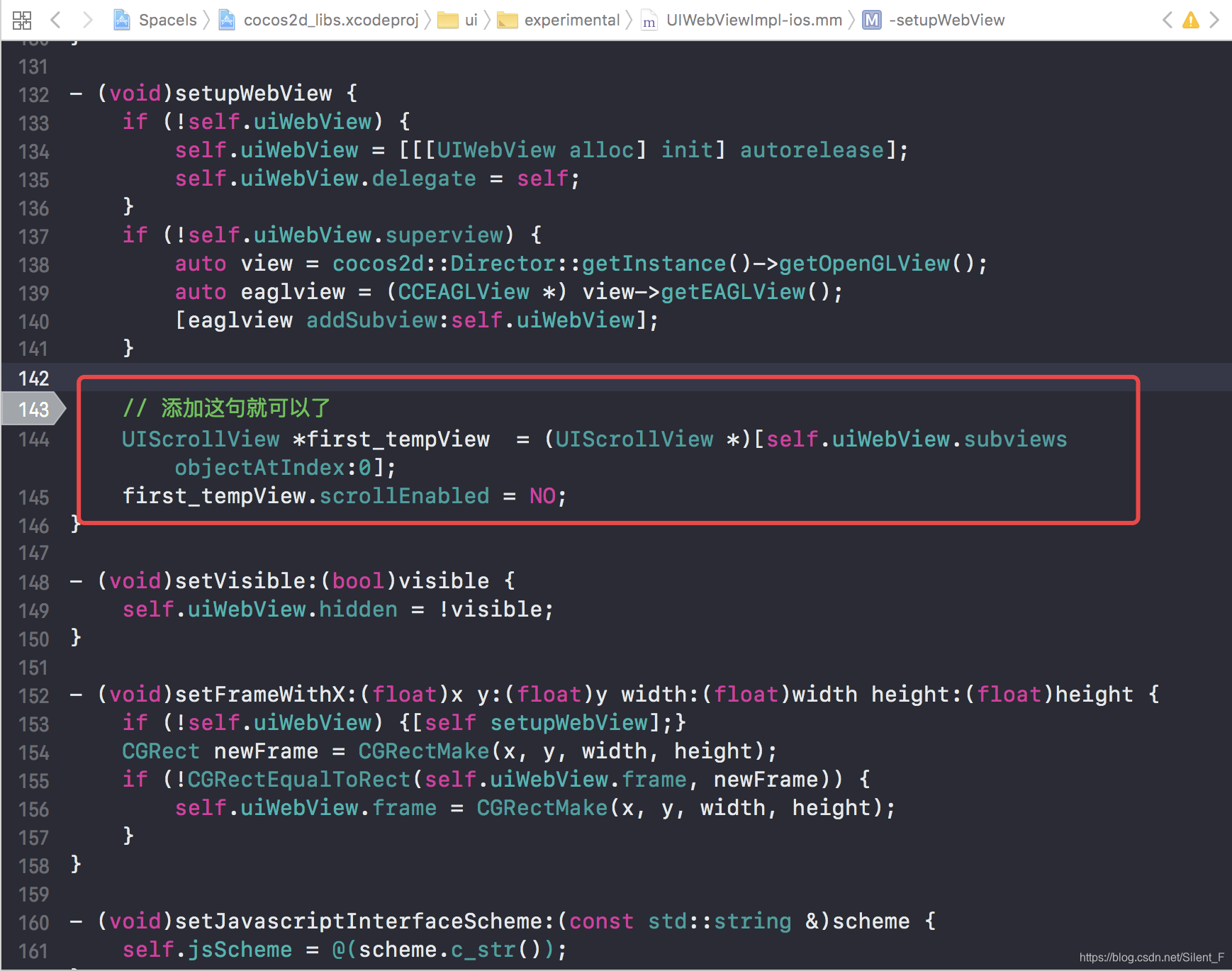
Task: Select the Spacels project breadcrumb
Action: pos(167,20)
